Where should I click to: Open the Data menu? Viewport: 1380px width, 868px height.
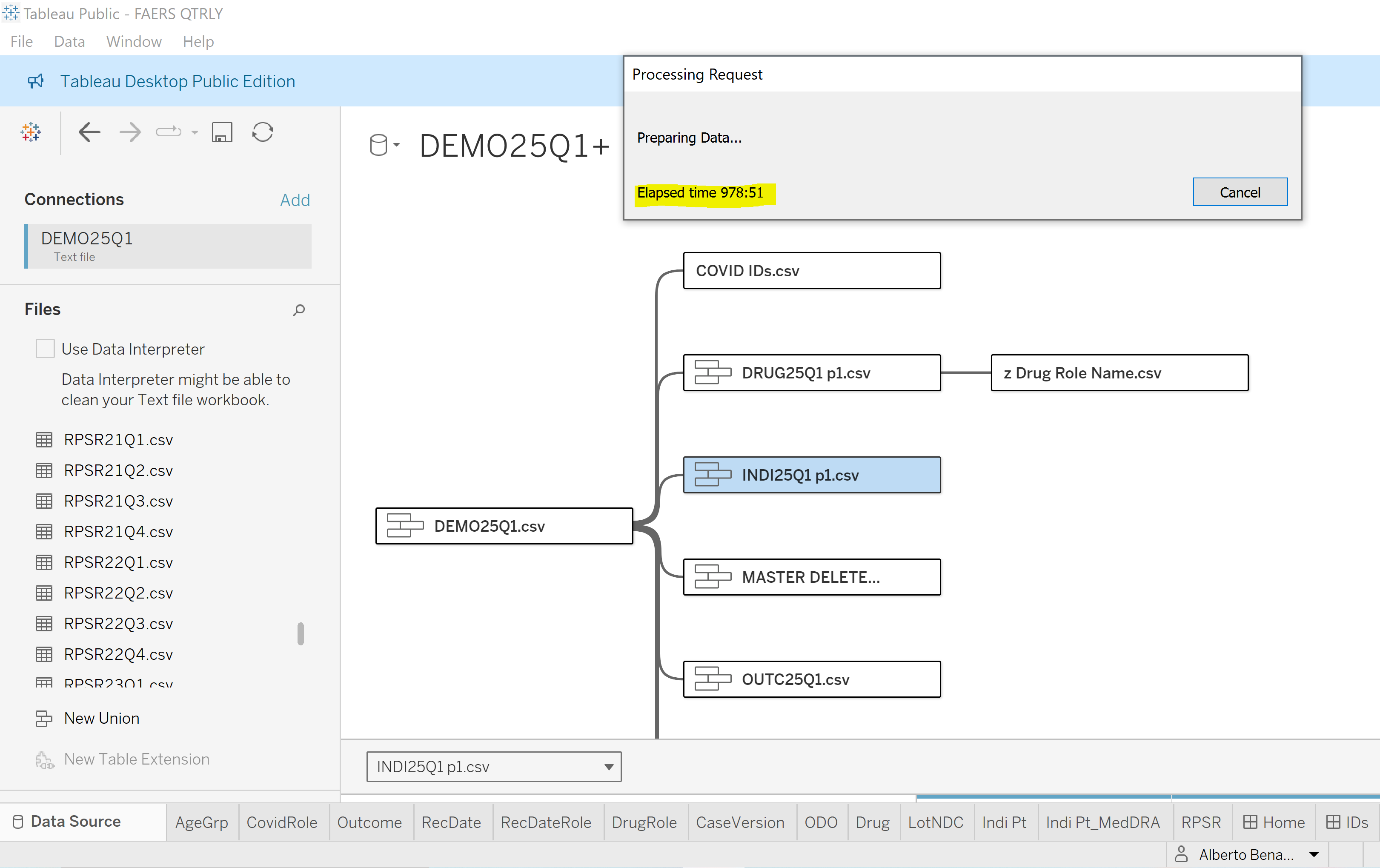click(x=69, y=41)
